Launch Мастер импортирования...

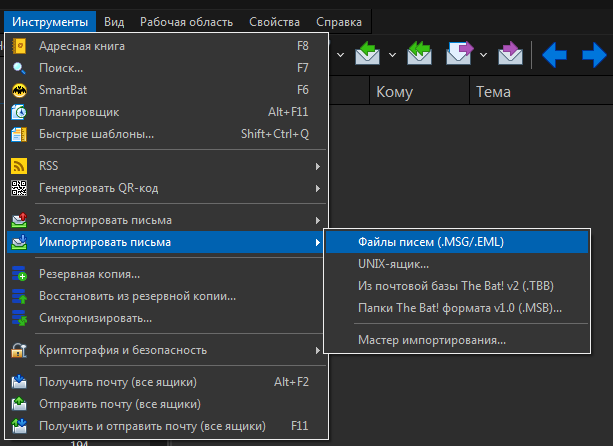(x=457, y=340)
